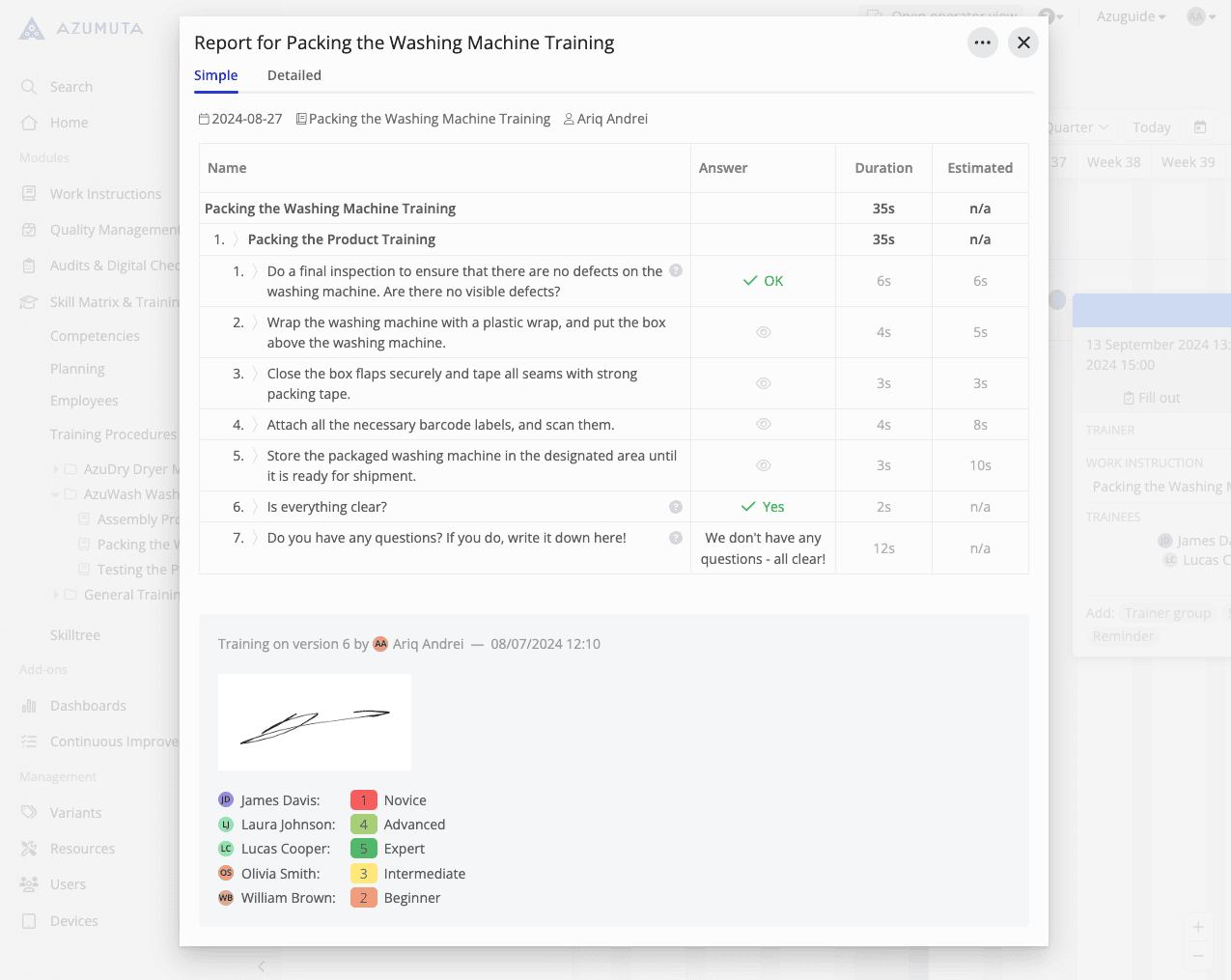Click help icon beside 'Is everything clear?'
Viewport: 1231px width, 980px height.
[x=676, y=507]
